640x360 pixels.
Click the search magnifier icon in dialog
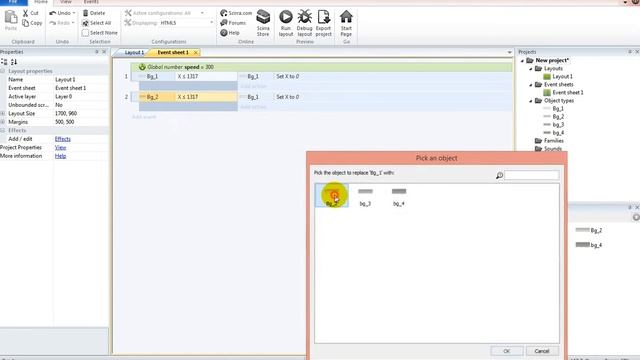click(499, 176)
